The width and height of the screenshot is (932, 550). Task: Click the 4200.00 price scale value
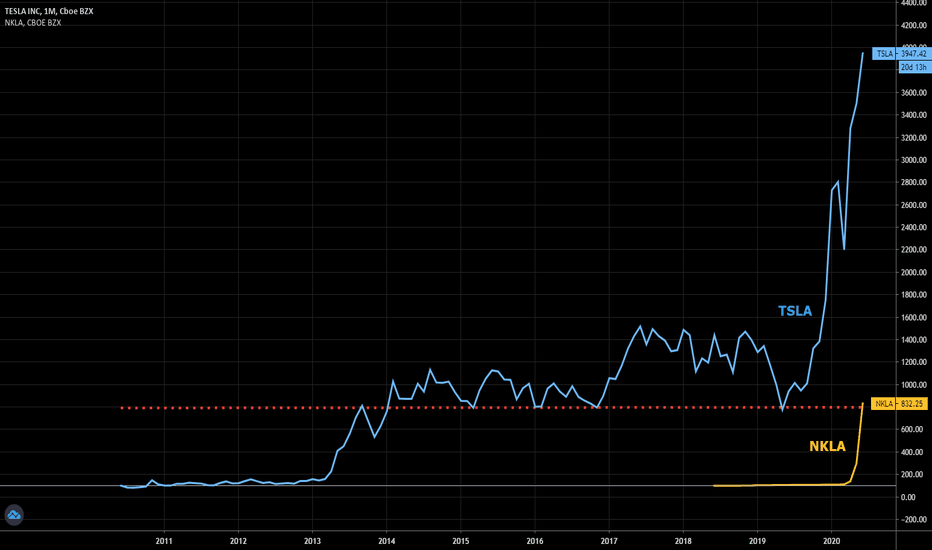tap(914, 26)
